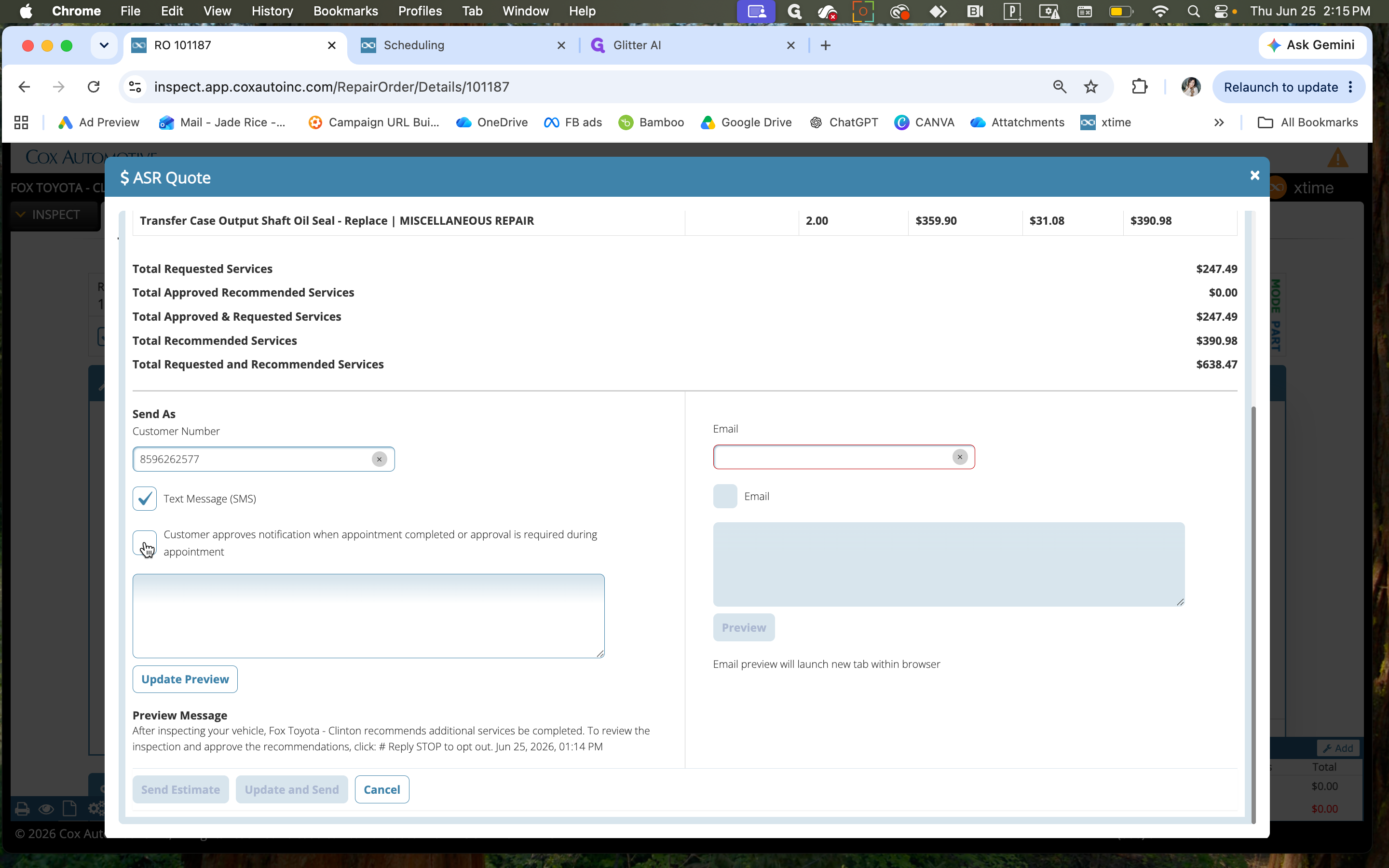Open All Bookmarks folder
The height and width of the screenshot is (868, 1389).
[1307, 122]
